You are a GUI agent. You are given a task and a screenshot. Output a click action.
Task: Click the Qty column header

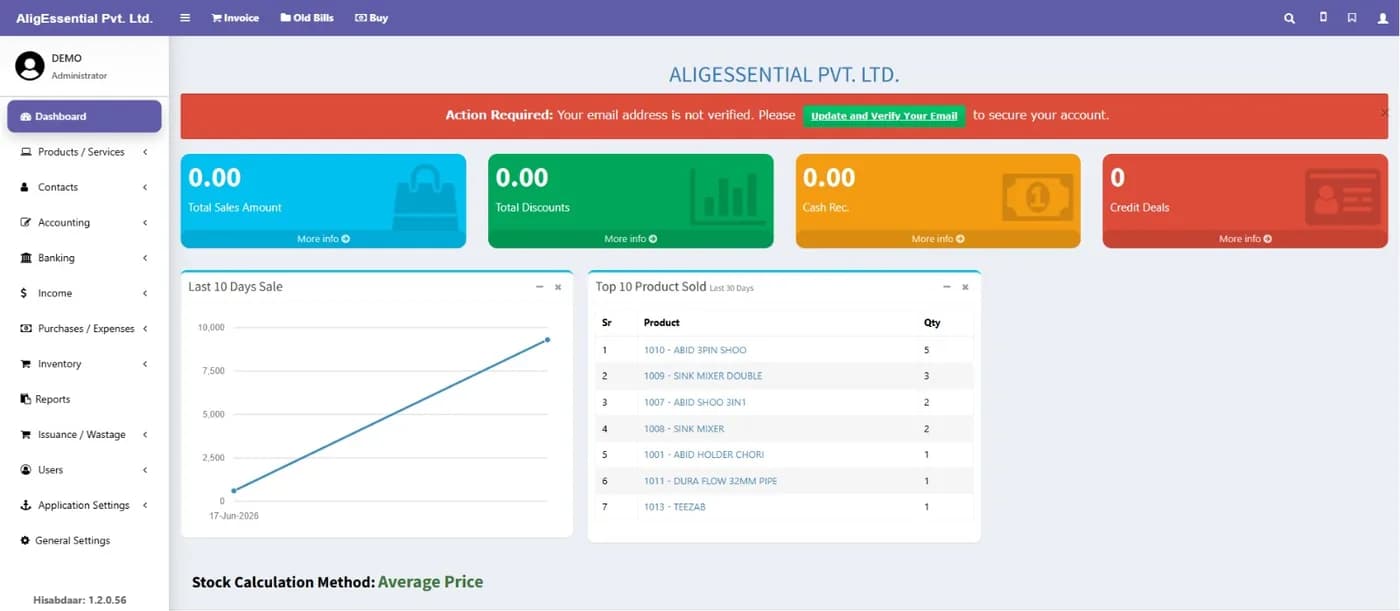[x=932, y=323]
